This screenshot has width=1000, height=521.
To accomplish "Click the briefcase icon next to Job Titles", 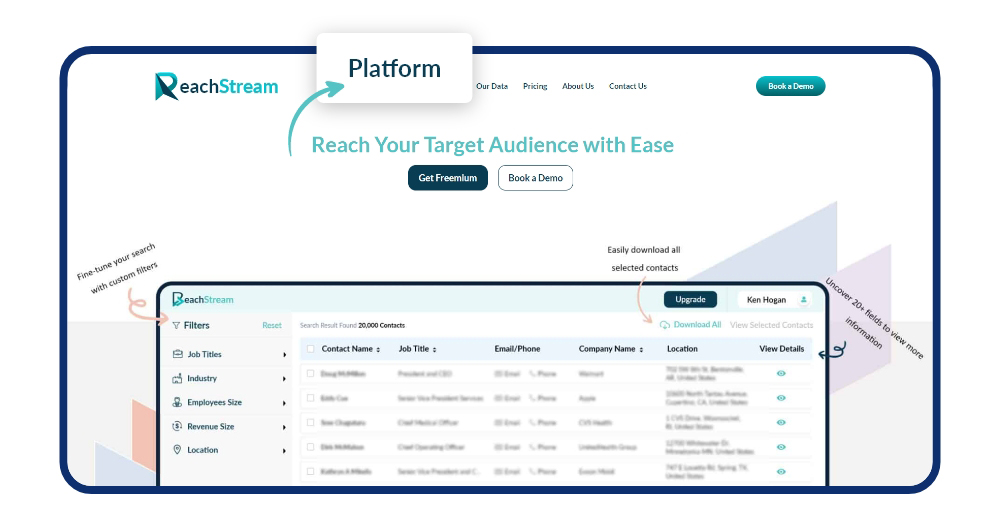I will pyautogui.click(x=177, y=354).
